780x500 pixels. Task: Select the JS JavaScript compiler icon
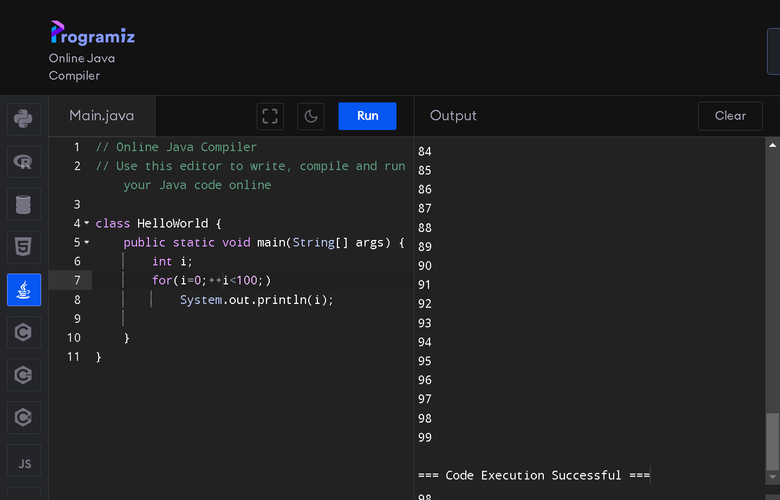click(x=24, y=461)
